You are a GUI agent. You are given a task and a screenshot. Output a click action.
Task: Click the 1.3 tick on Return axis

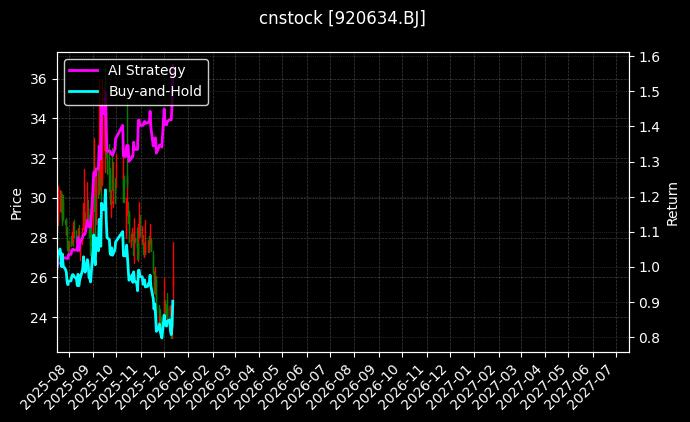click(x=648, y=162)
